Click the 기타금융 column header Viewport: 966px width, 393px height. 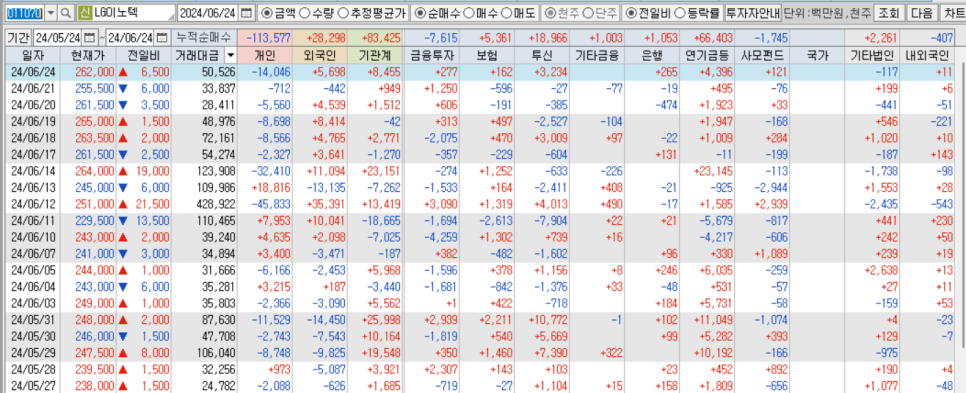click(x=597, y=55)
